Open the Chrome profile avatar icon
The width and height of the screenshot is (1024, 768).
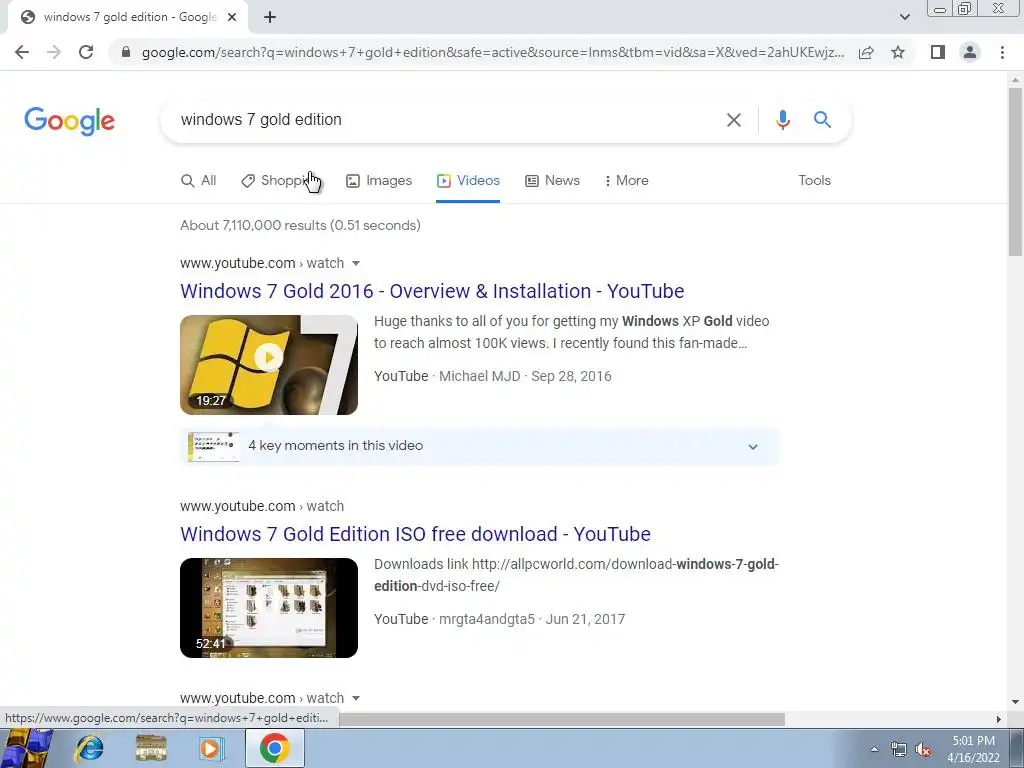click(970, 52)
